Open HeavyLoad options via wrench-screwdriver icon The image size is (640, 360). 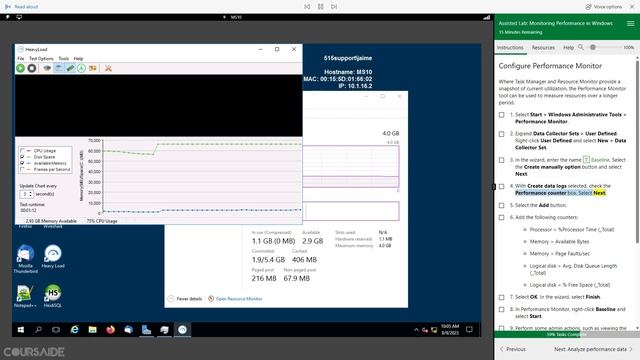pyautogui.click(x=108, y=68)
